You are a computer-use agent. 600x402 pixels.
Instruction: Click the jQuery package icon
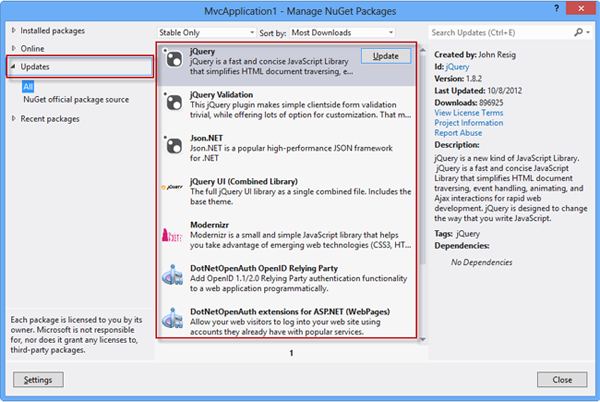click(173, 59)
